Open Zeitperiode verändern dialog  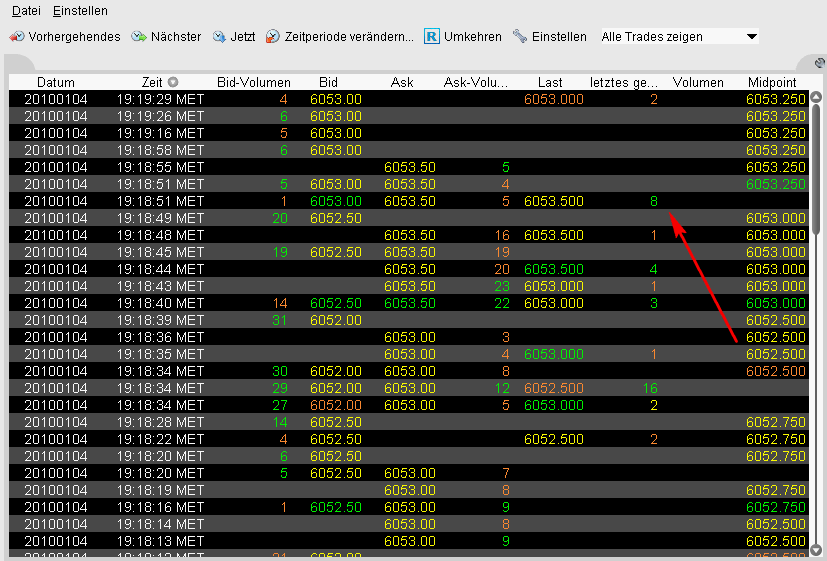(340, 36)
